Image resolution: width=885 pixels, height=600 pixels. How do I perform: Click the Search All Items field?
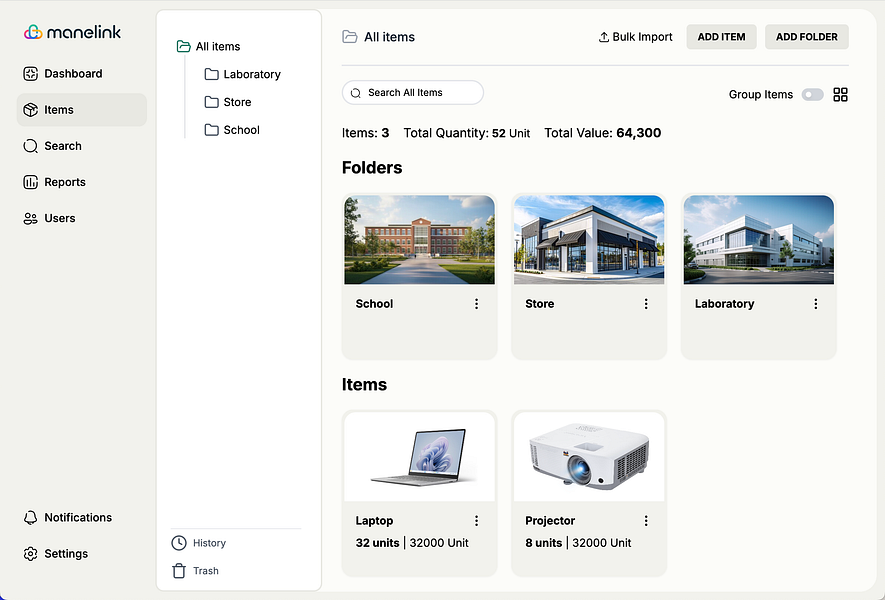click(x=413, y=93)
